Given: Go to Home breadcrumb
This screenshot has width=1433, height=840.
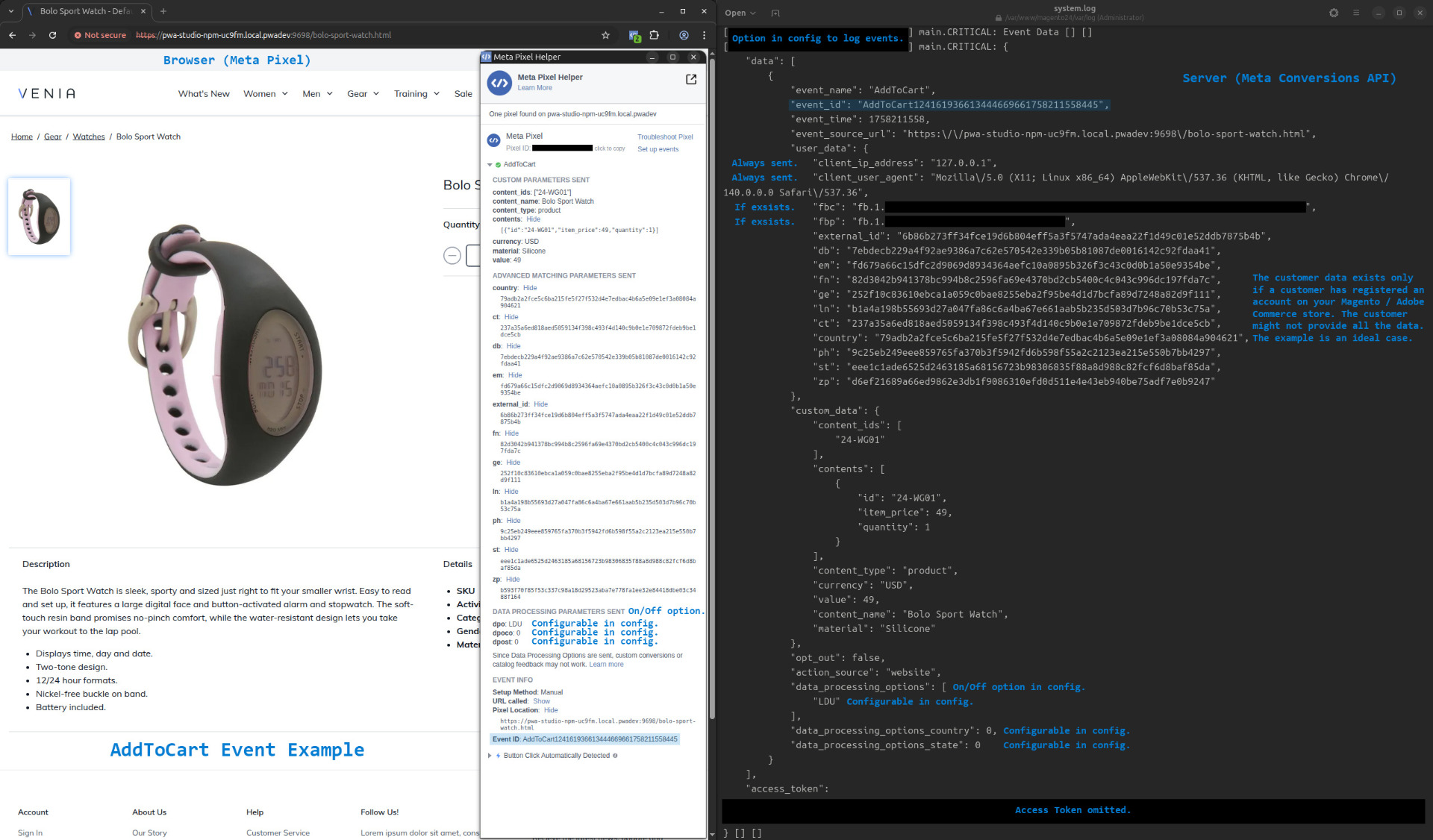Looking at the screenshot, I should (x=22, y=137).
